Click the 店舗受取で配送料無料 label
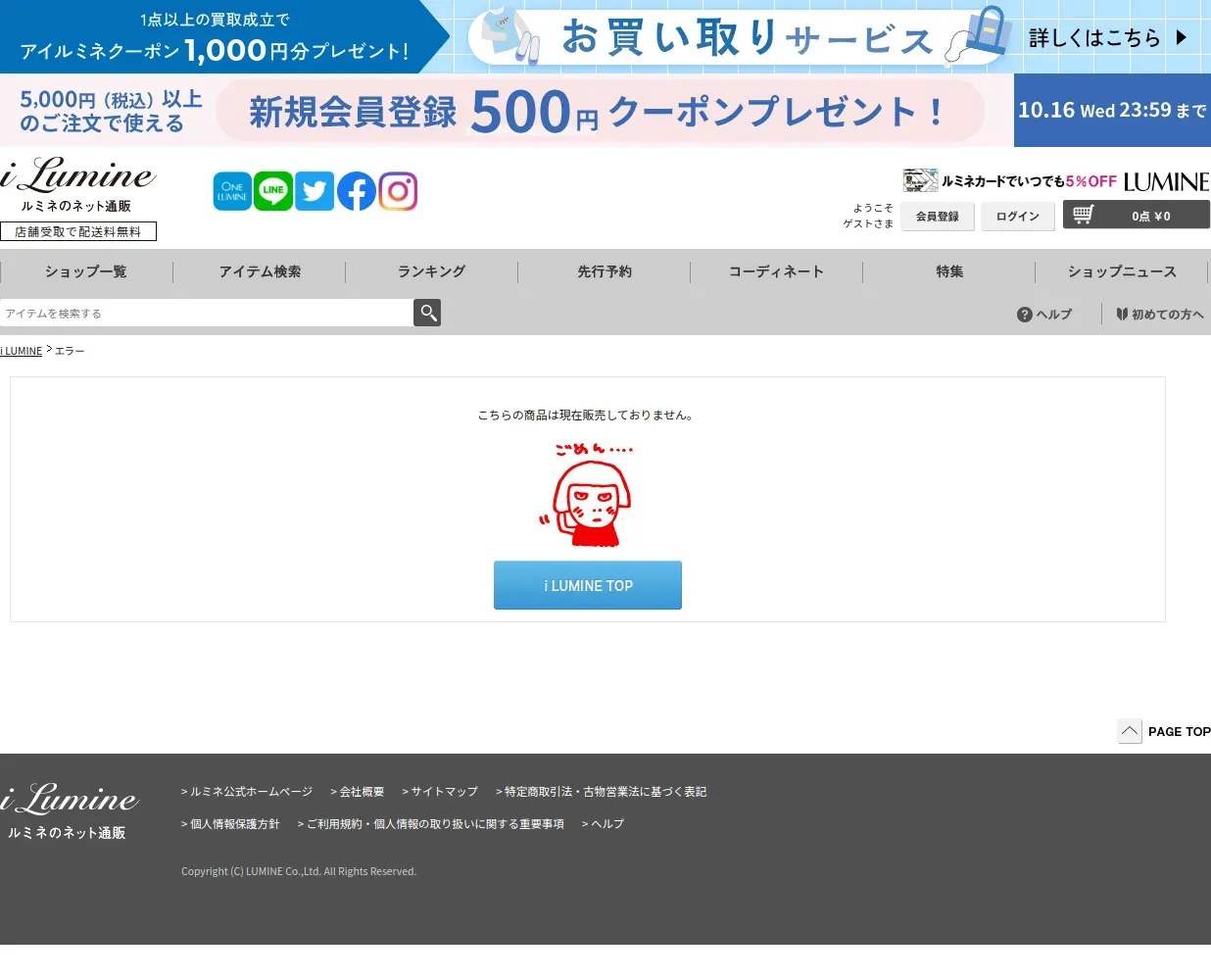The height and width of the screenshot is (980, 1211). click(x=78, y=231)
